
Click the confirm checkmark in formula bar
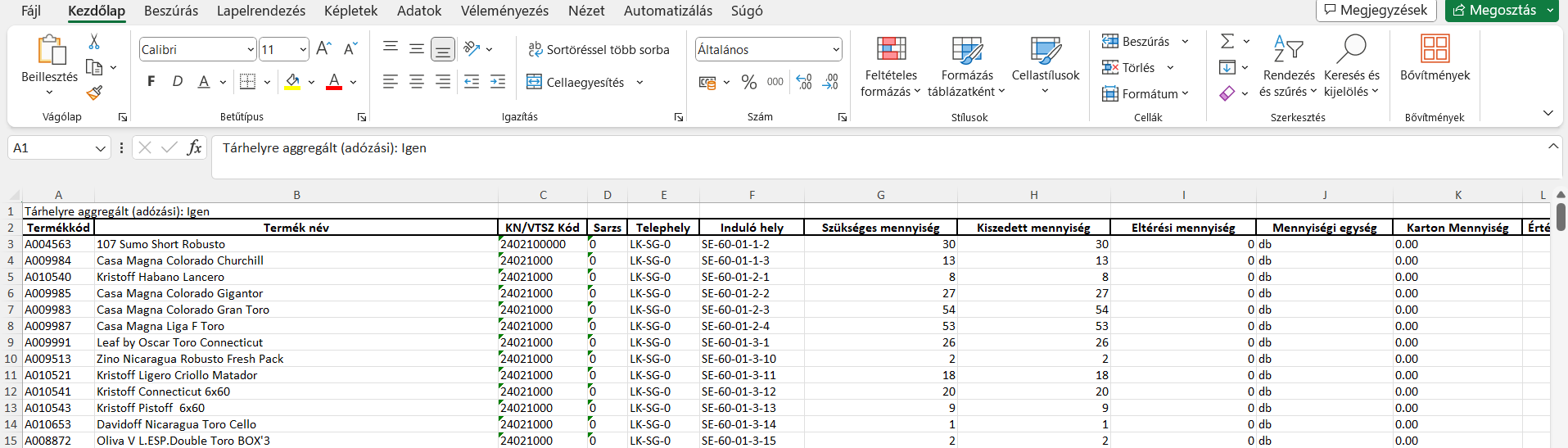(x=169, y=147)
